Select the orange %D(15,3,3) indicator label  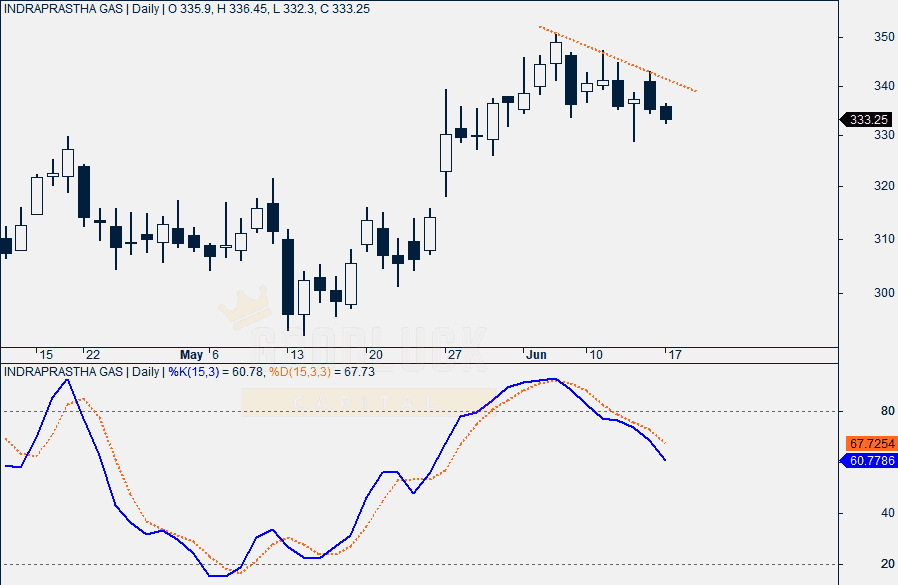coord(300,372)
